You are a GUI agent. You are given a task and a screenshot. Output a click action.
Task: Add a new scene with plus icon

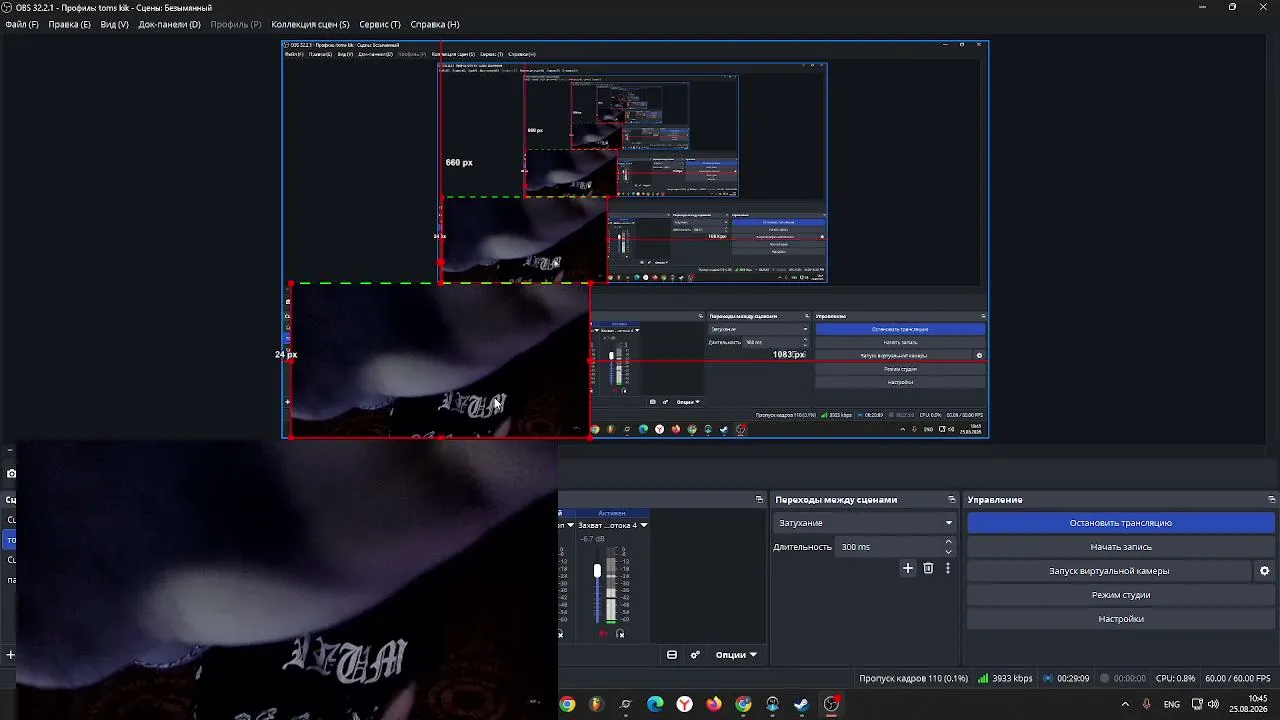10,655
